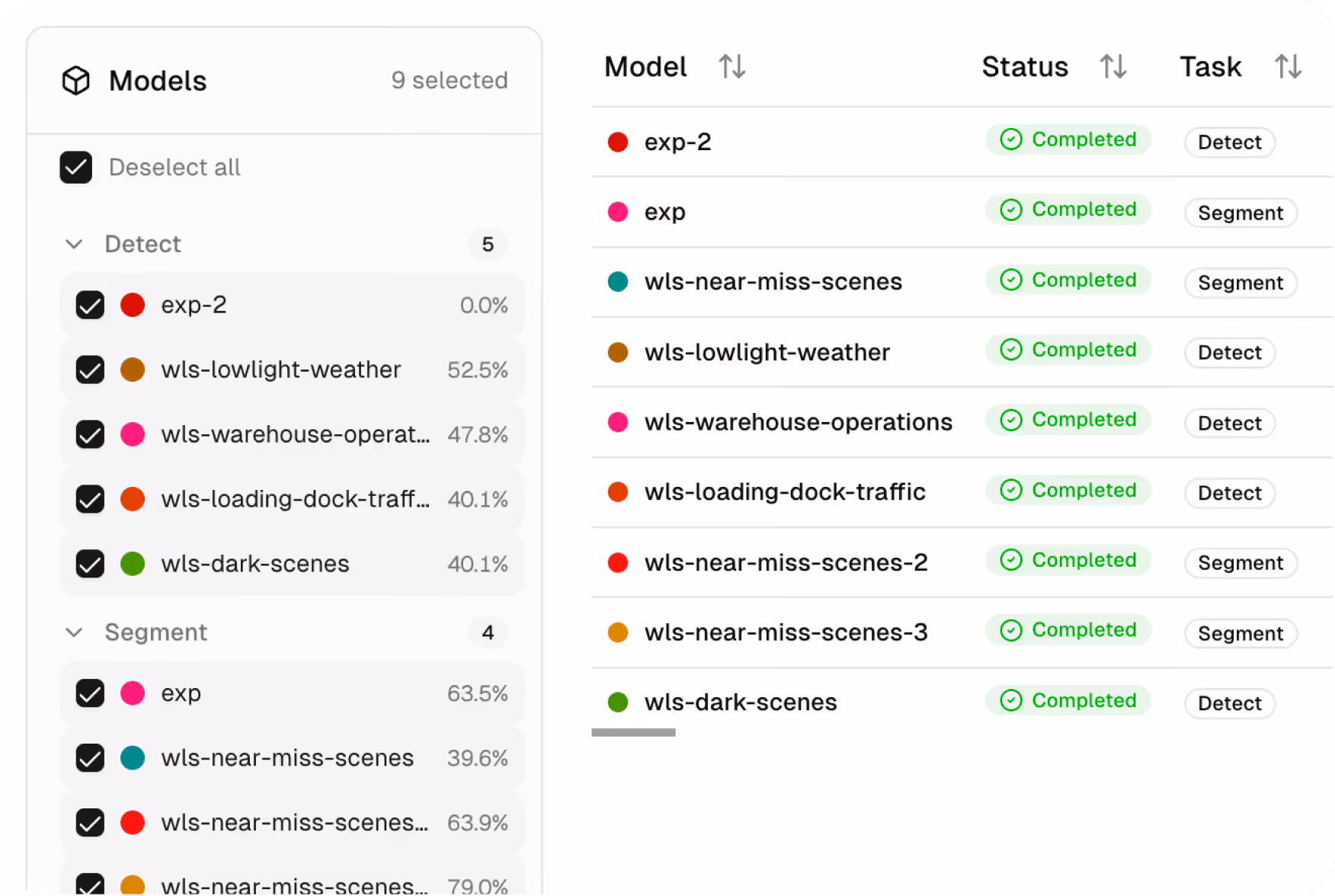
Task: Click the Detect group count badge 5
Action: 488,245
